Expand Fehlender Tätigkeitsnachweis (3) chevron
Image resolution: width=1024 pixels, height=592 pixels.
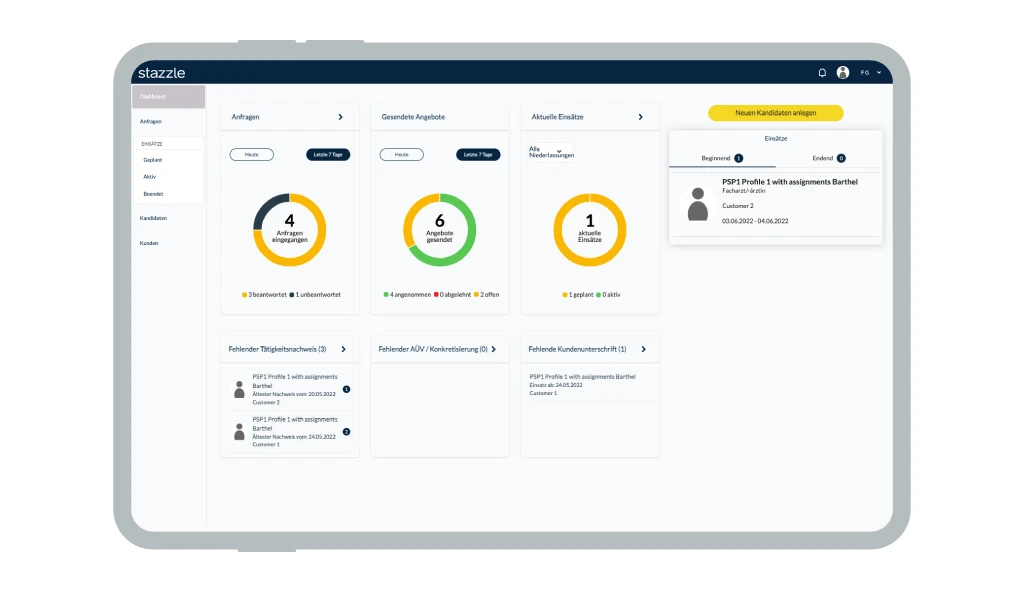[344, 350]
